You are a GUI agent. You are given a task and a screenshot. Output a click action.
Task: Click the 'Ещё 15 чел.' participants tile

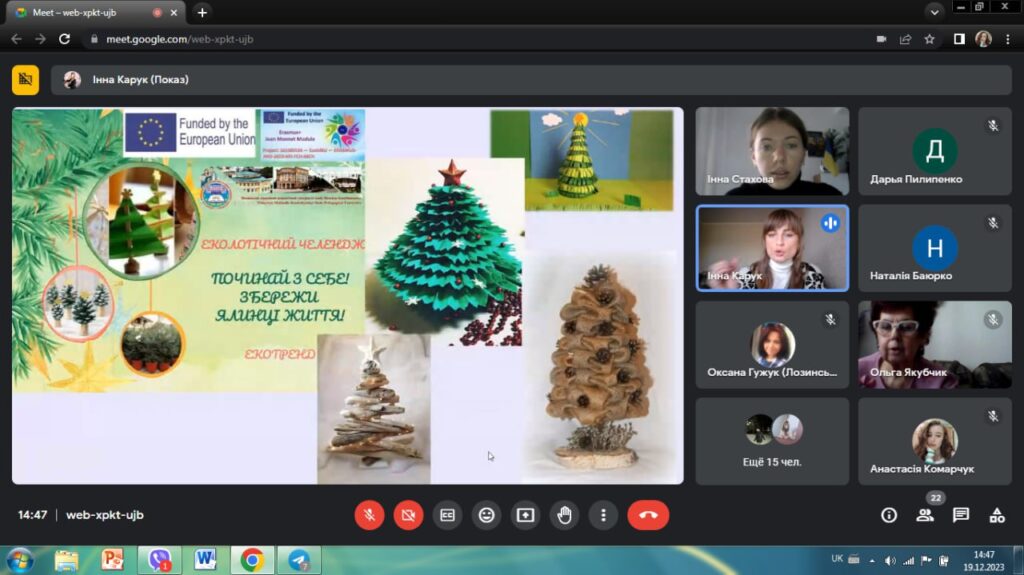pos(772,441)
